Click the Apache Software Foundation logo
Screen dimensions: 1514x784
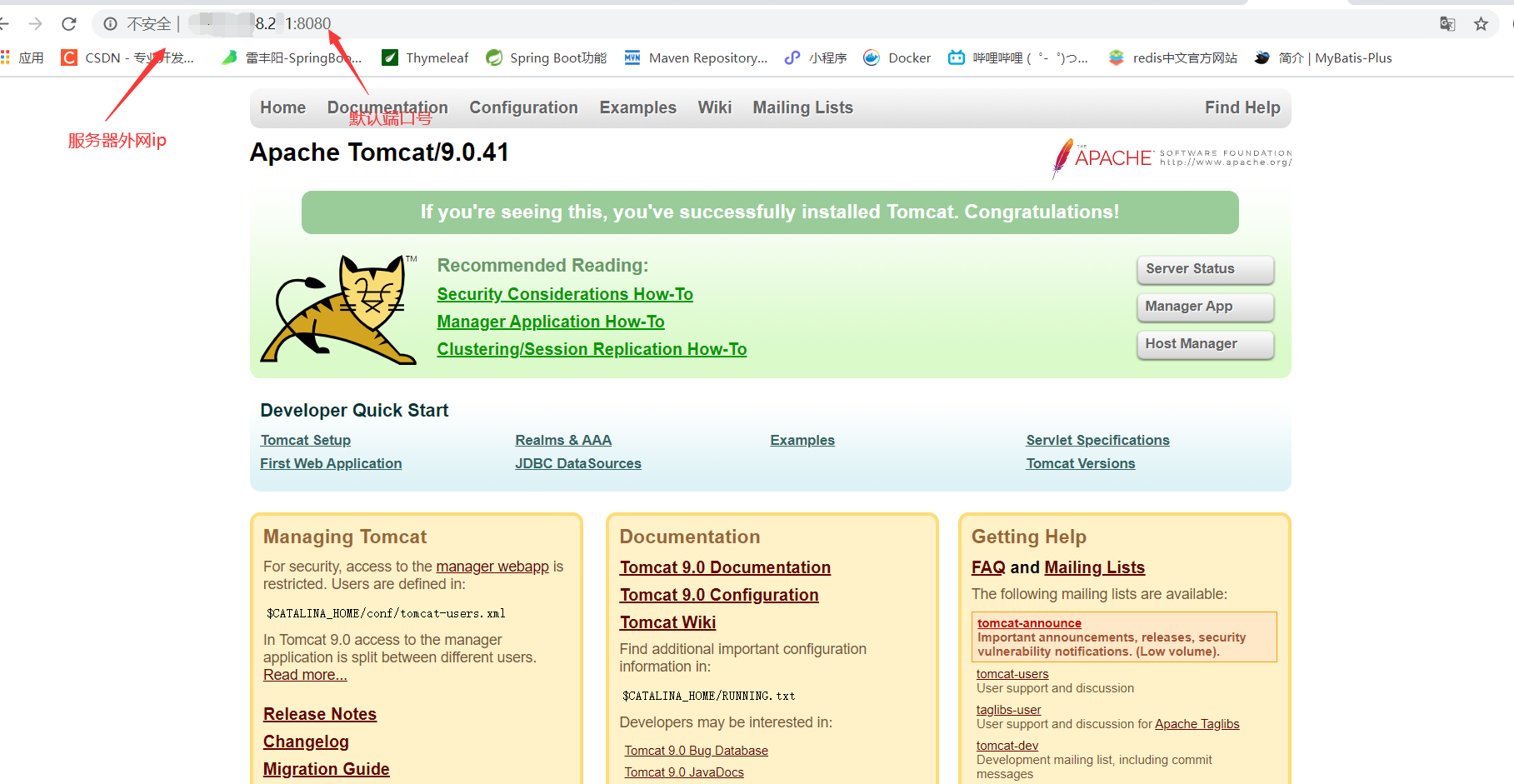[1172, 157]
